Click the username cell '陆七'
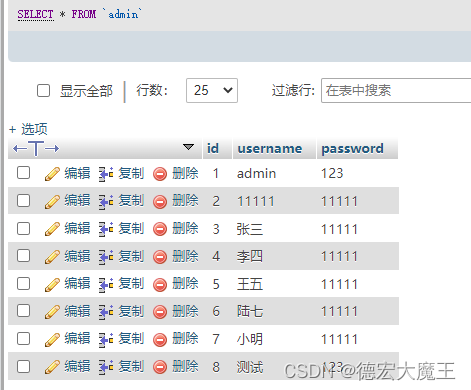This screenshot has height=390, width=471. [250, 312]
